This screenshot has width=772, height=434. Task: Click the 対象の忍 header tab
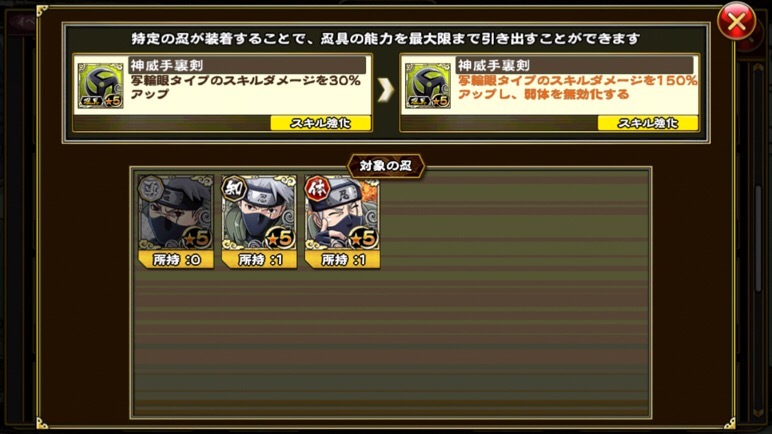[x=386, y=166]
